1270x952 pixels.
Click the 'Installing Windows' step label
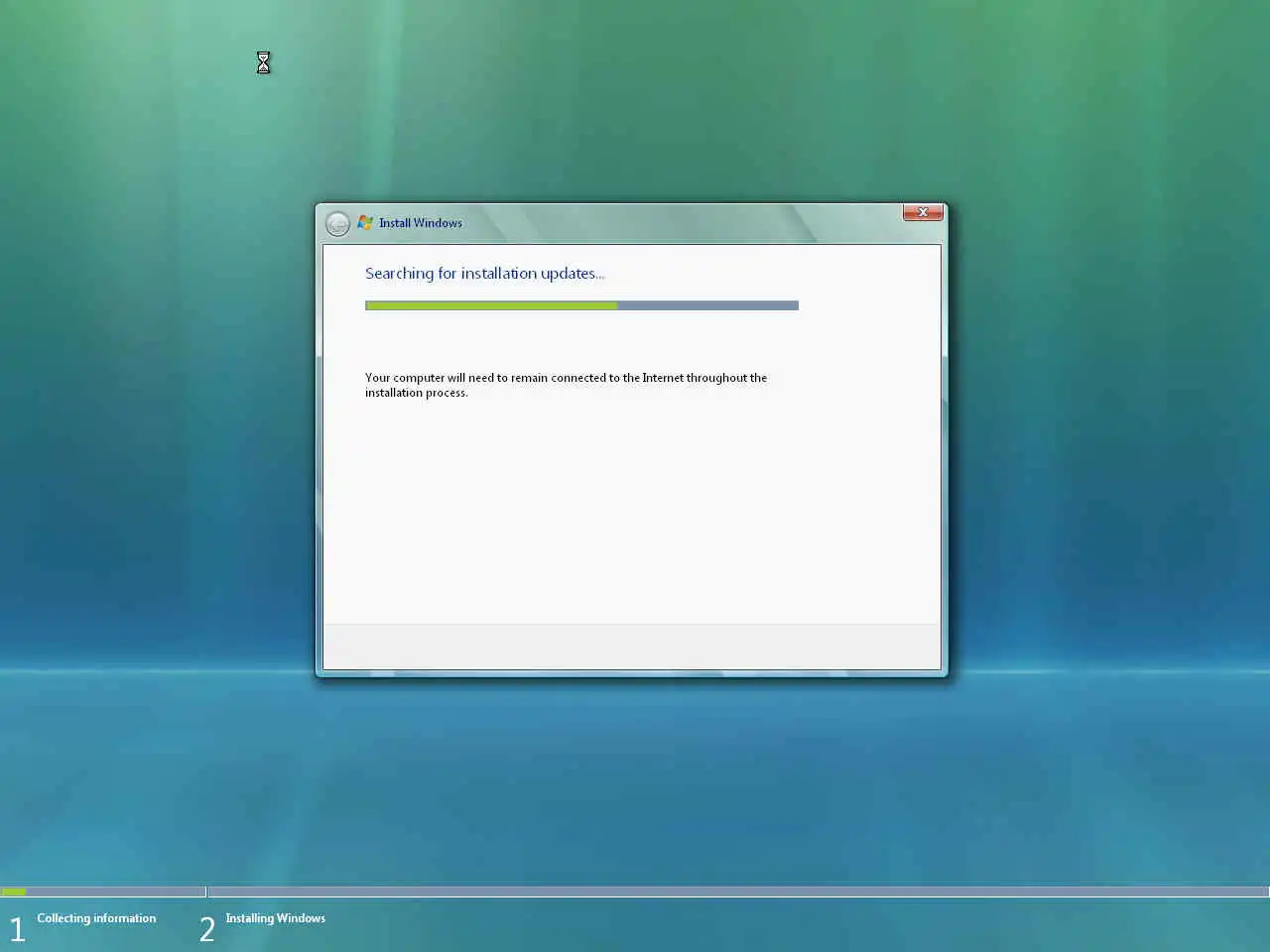[275, 918]
